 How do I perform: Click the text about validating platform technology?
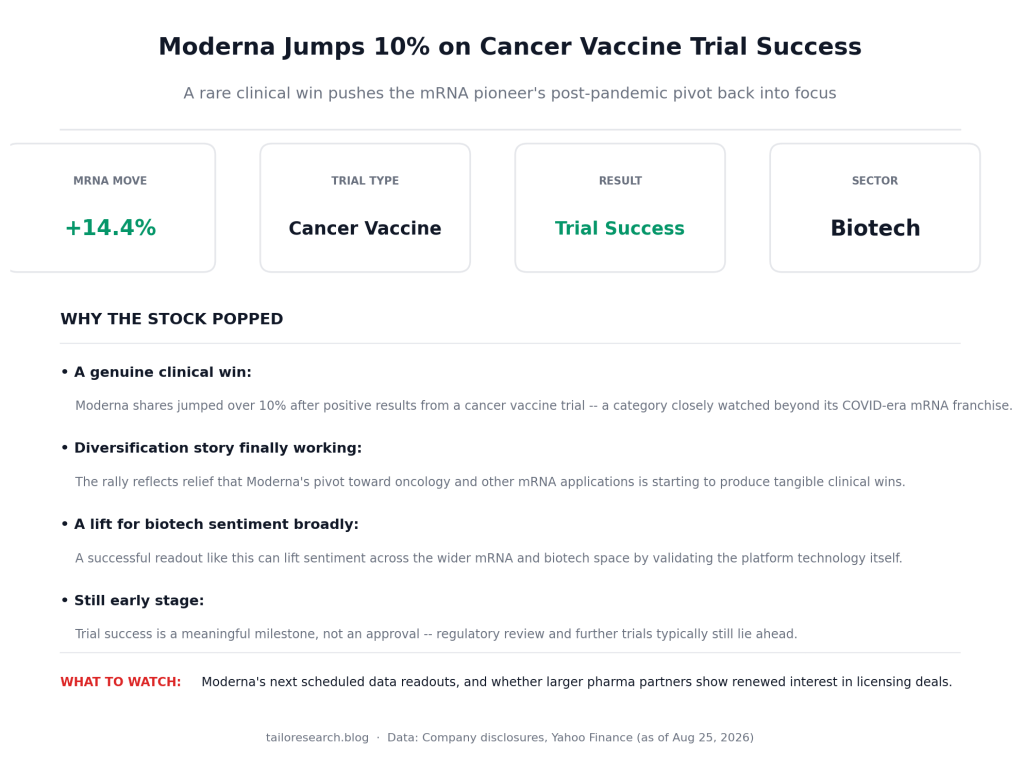pyautogui.click(x=489, y=558)
